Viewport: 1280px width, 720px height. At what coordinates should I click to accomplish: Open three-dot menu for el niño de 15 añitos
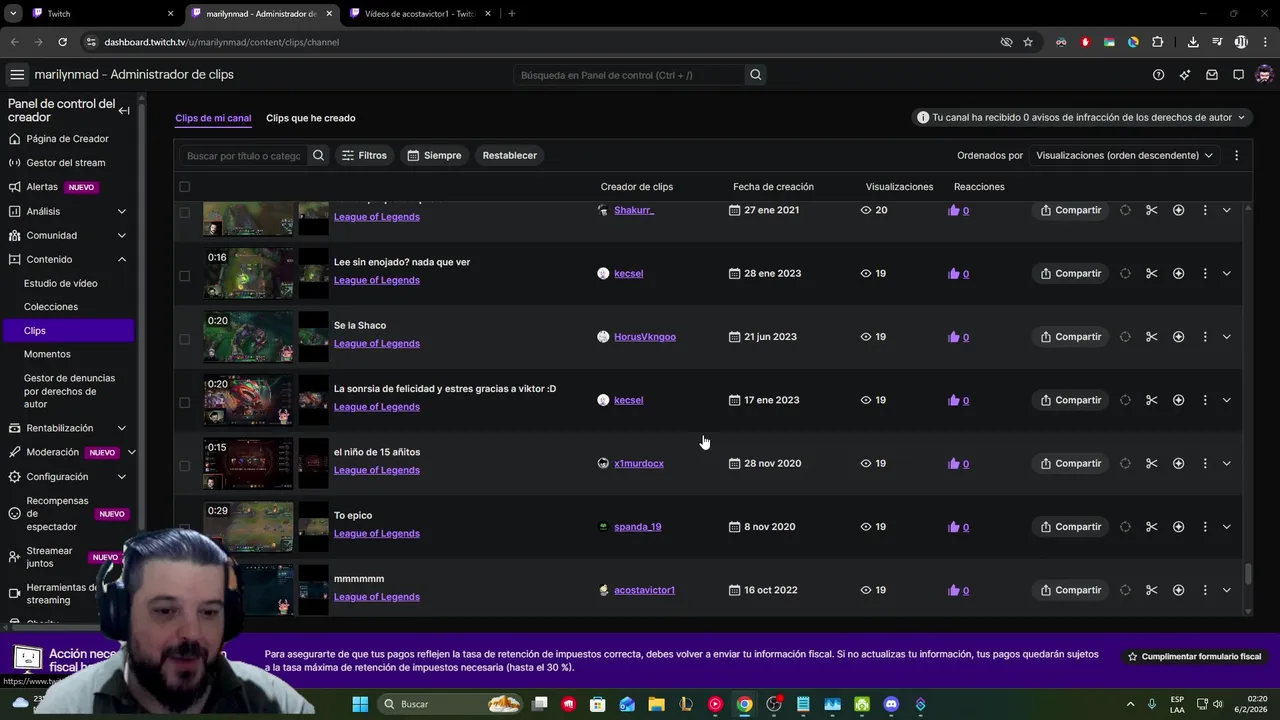[x=1205, y=463]
